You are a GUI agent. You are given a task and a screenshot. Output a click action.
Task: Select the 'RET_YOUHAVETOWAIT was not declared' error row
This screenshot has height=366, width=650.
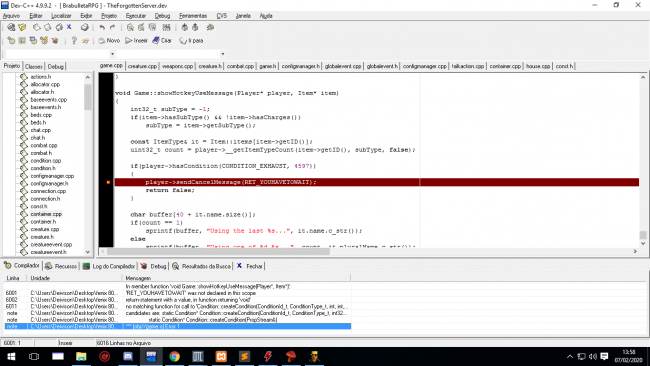177,293
